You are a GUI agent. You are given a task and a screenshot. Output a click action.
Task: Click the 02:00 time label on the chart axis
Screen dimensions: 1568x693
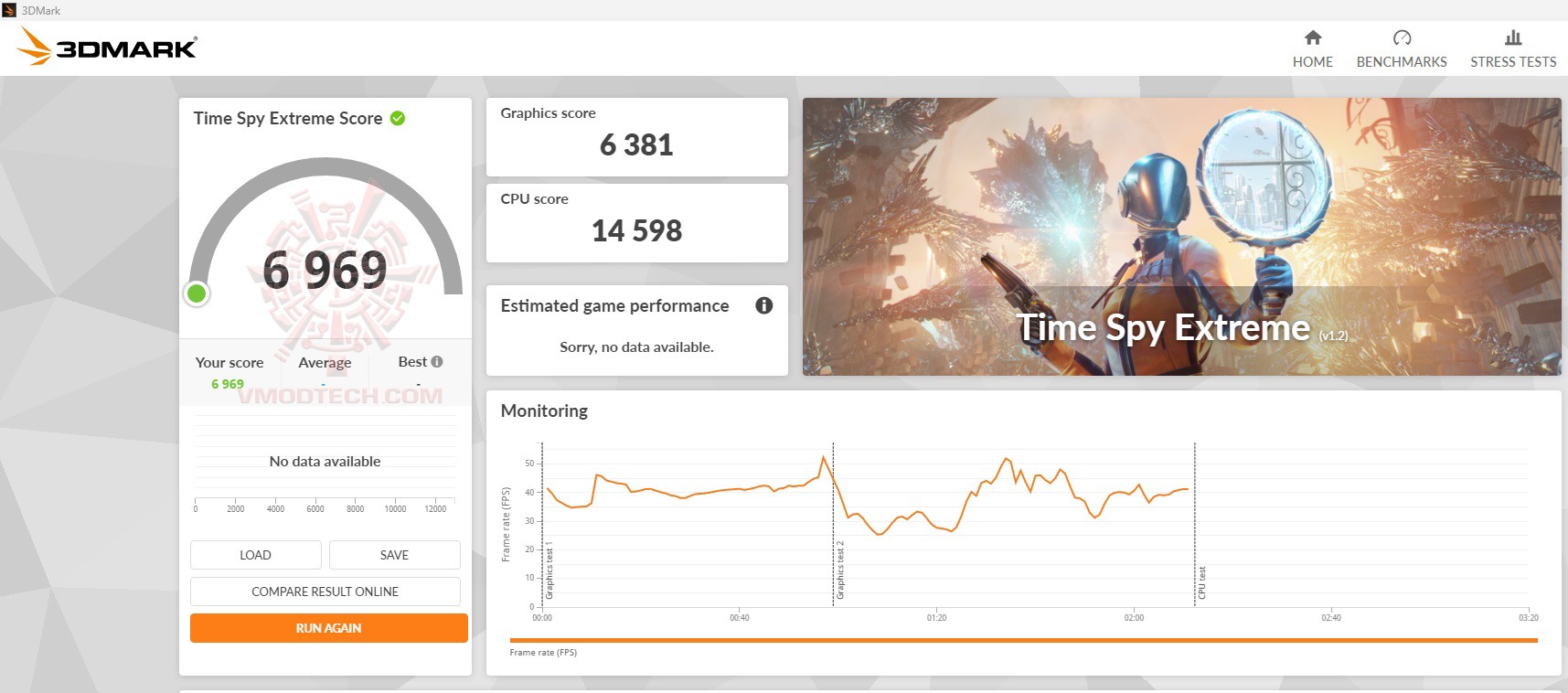point(1134,618)
